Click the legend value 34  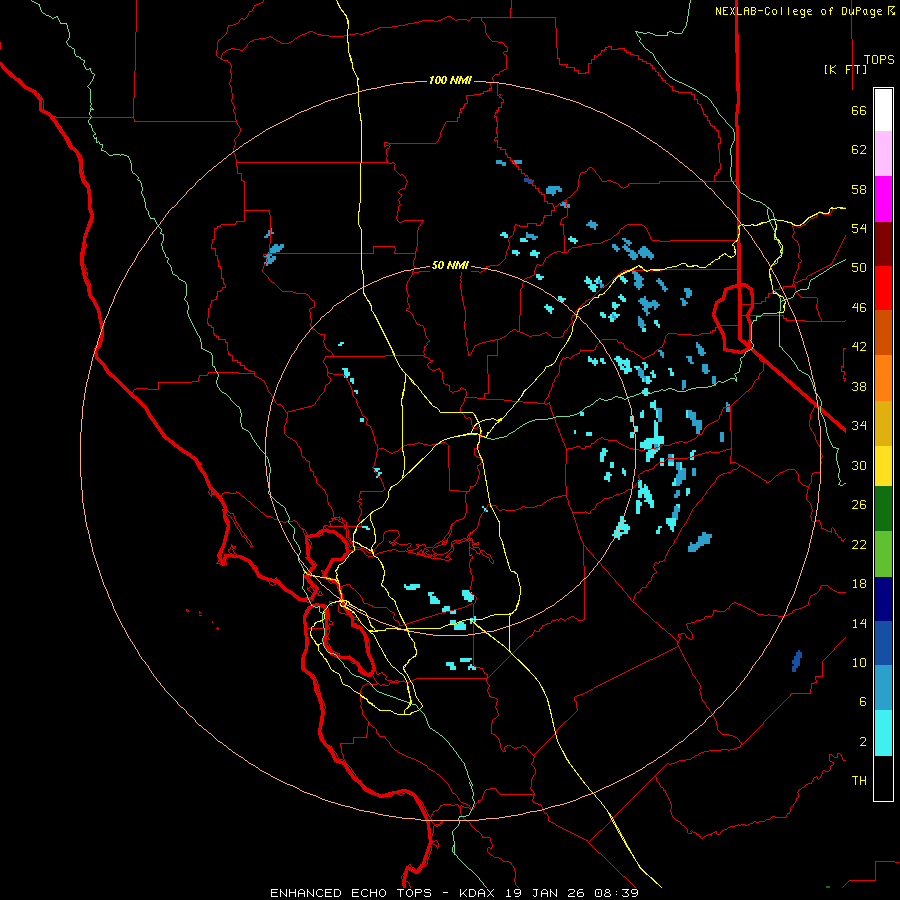coord(859,425)
